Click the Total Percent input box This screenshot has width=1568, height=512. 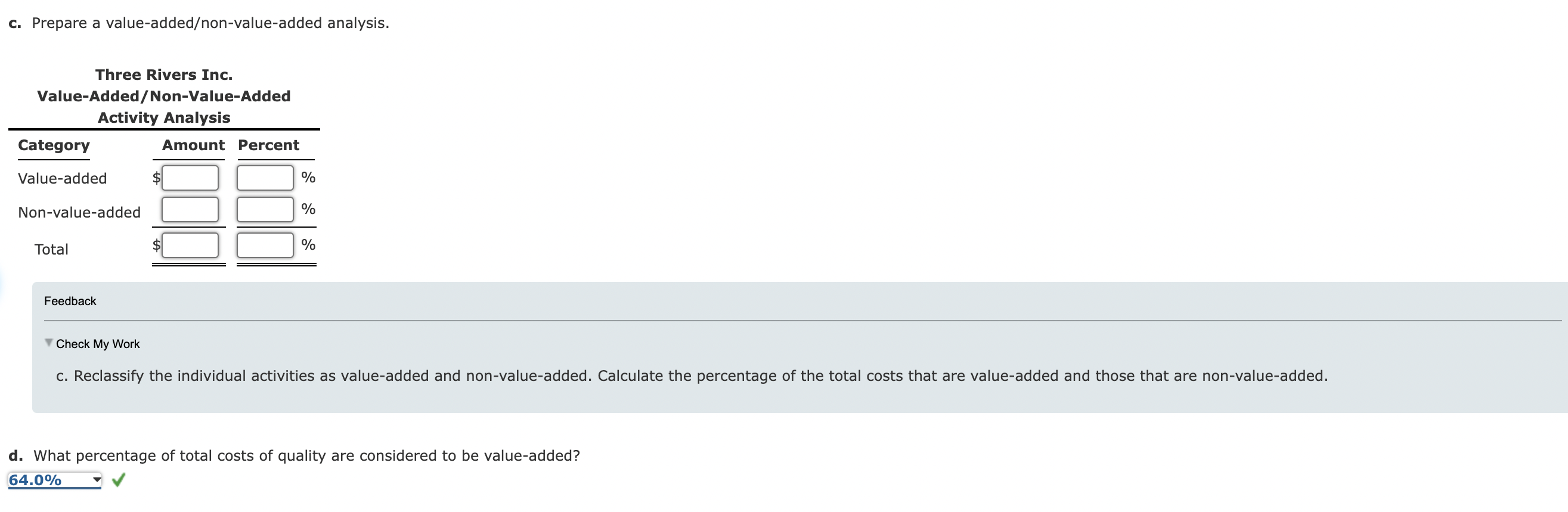point(265,246)
